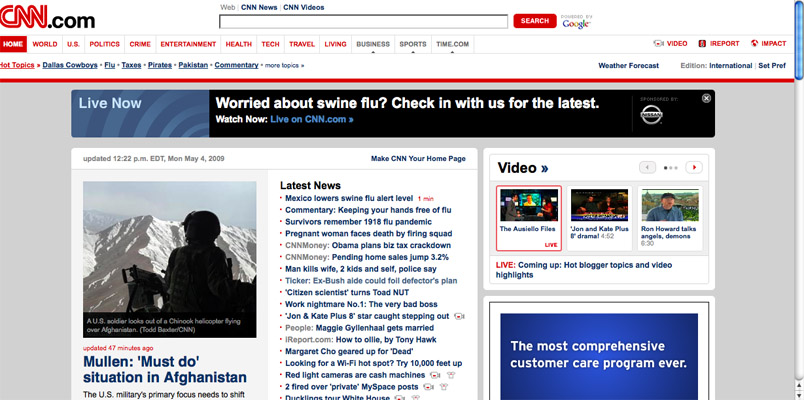Go to next video set arrow
The height and width of the screenshot is (400, 804).
pyautogui.click(x=694, y=167)
